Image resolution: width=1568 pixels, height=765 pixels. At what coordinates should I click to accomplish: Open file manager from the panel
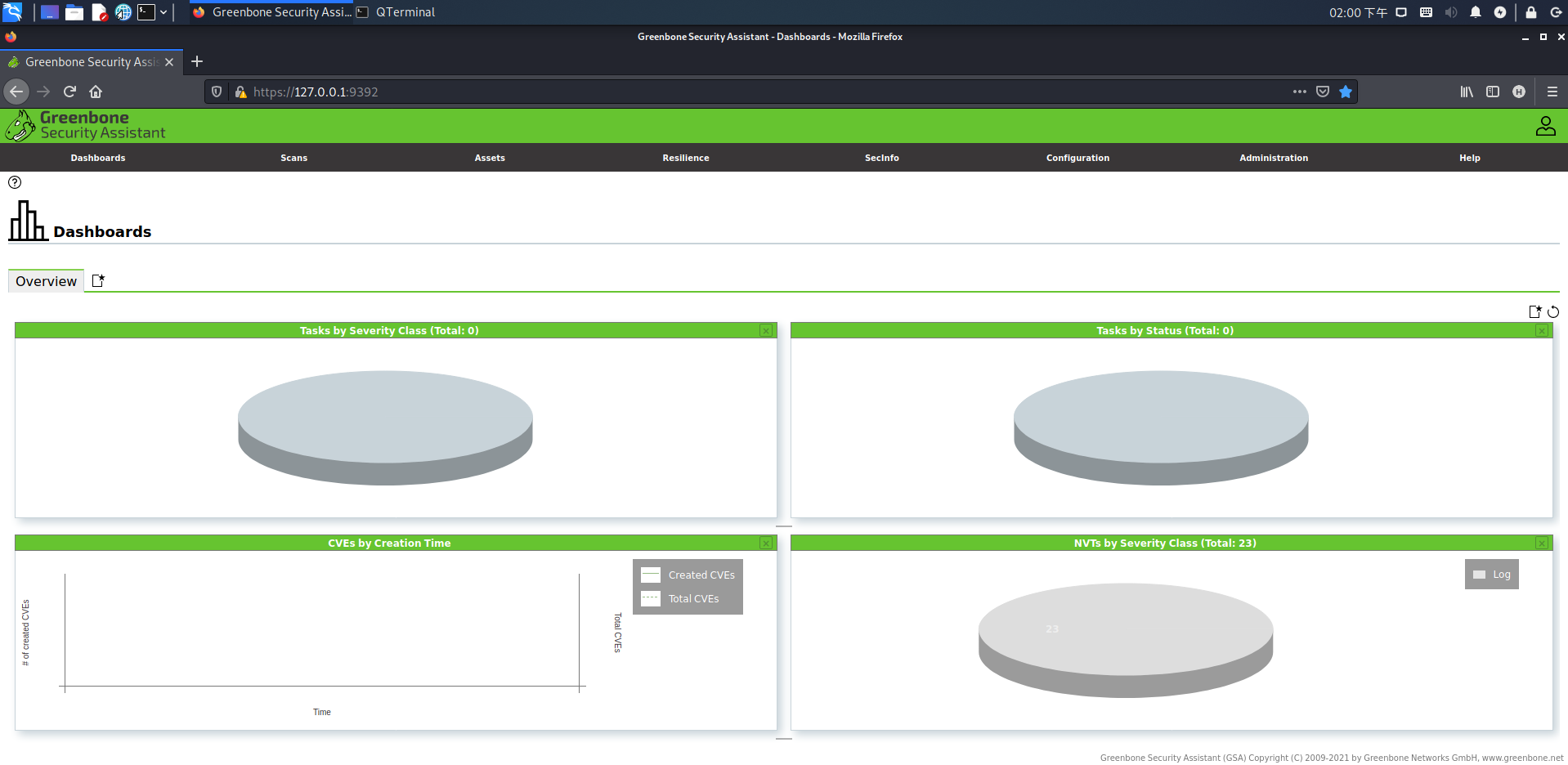click(x=74, y=12)
